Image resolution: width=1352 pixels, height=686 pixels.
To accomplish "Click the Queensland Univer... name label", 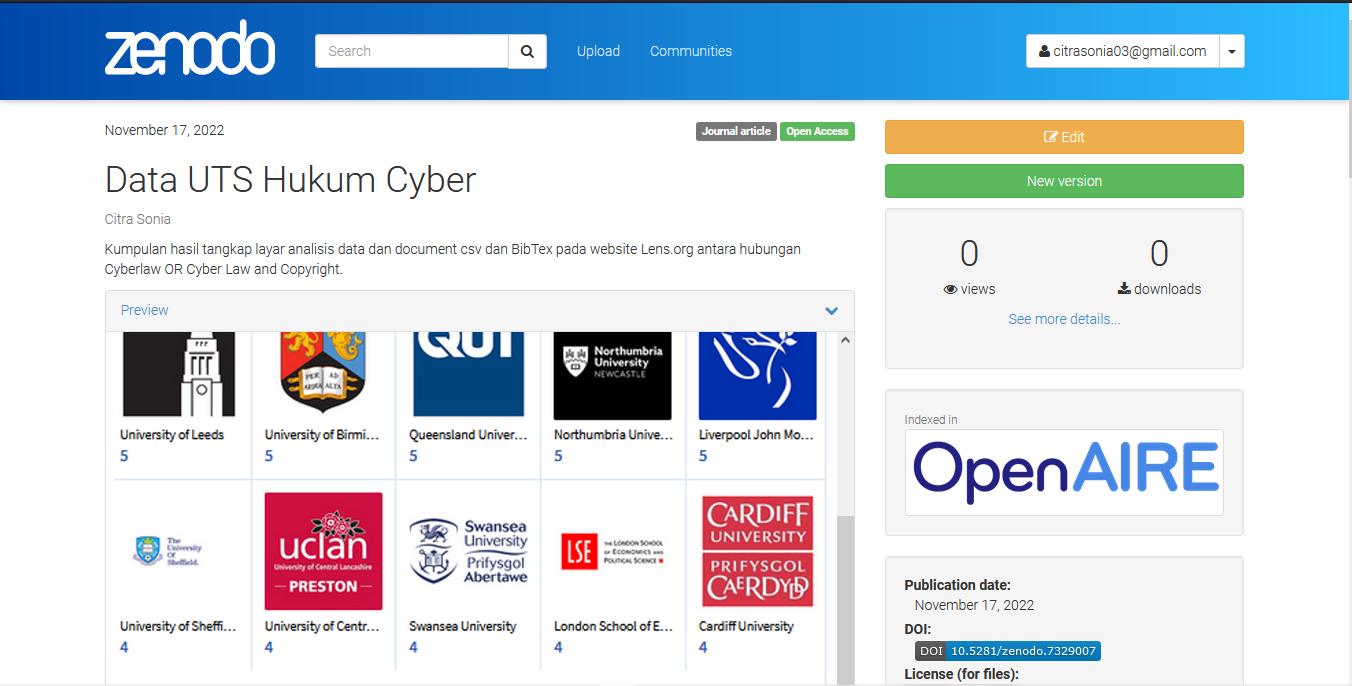I will coord(468,435).
